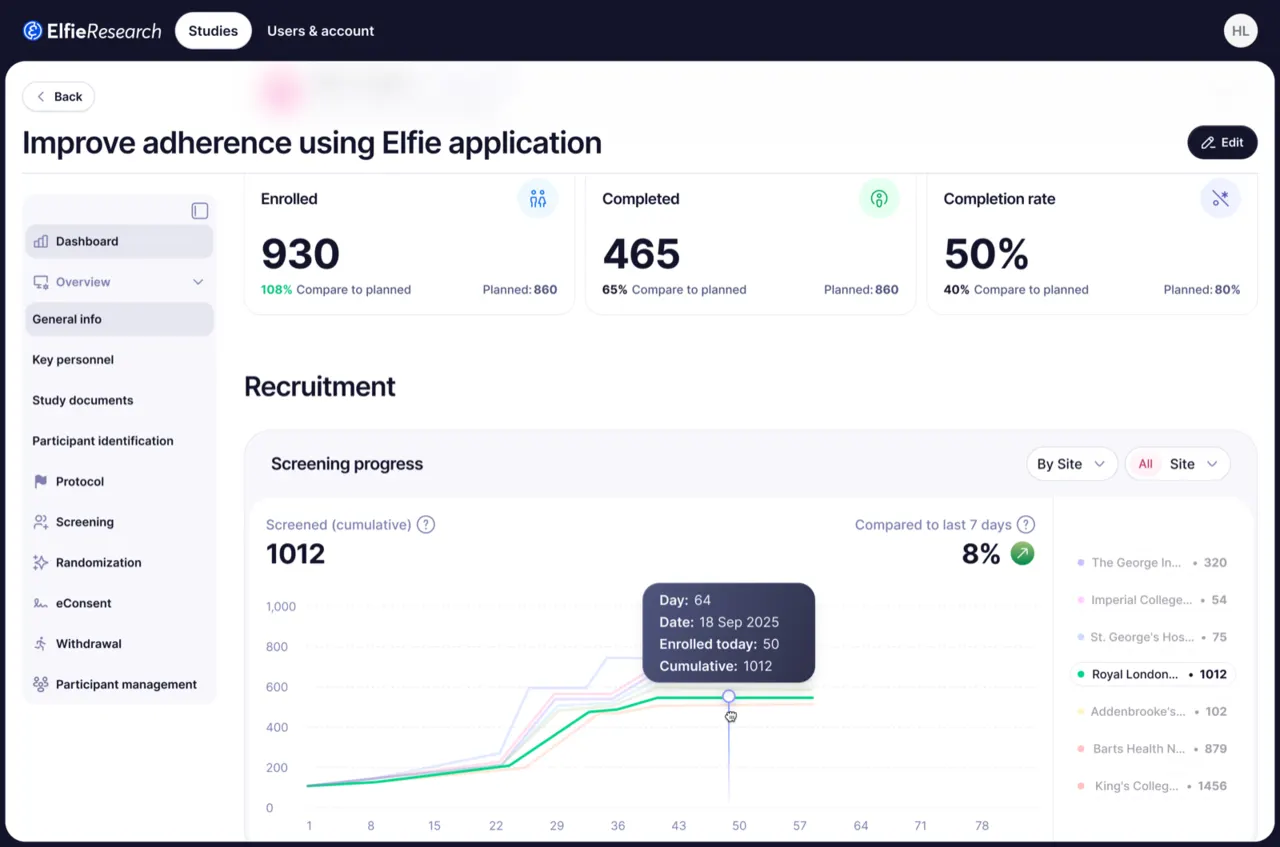Open the All Site filter dropdown
The width and height of the screenshot is (1280, 847).
click(1178, 464)
